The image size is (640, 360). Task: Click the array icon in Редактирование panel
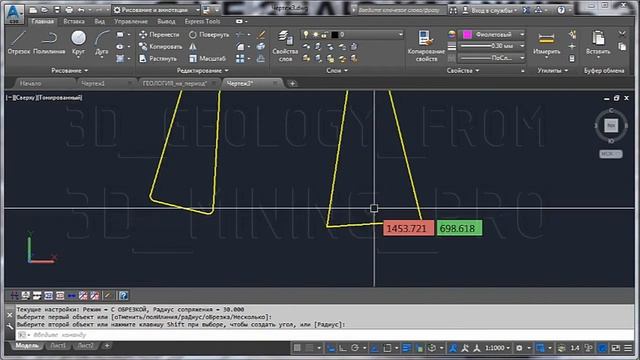(x=240, y=59)
